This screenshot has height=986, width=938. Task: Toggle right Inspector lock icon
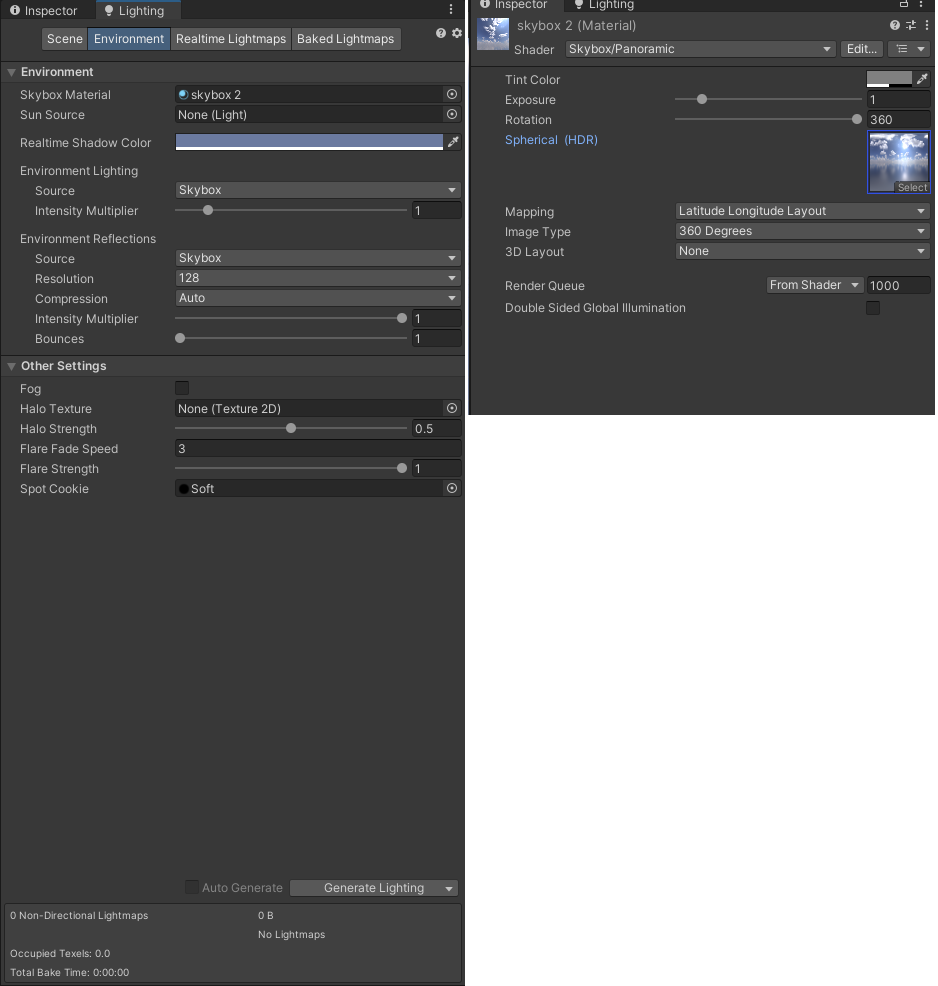[x=904, y=4]
